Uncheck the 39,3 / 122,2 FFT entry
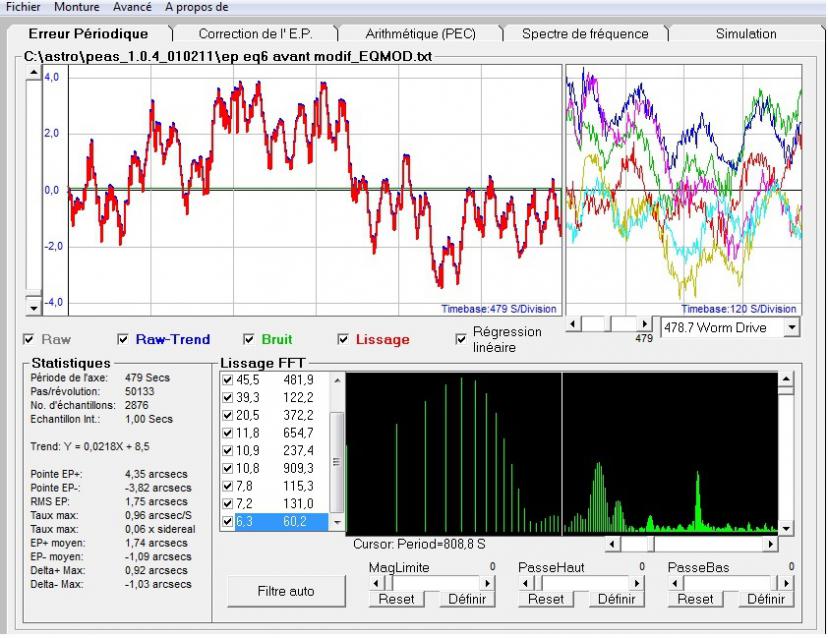Viewport: 828px width, 638px height. click(228, 398)
